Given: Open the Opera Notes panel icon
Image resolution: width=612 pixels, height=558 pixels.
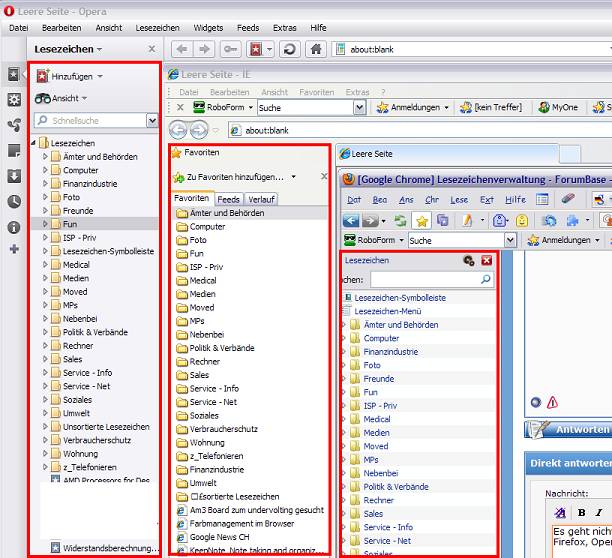Looking at the screenshot, I should pos(14,151).
